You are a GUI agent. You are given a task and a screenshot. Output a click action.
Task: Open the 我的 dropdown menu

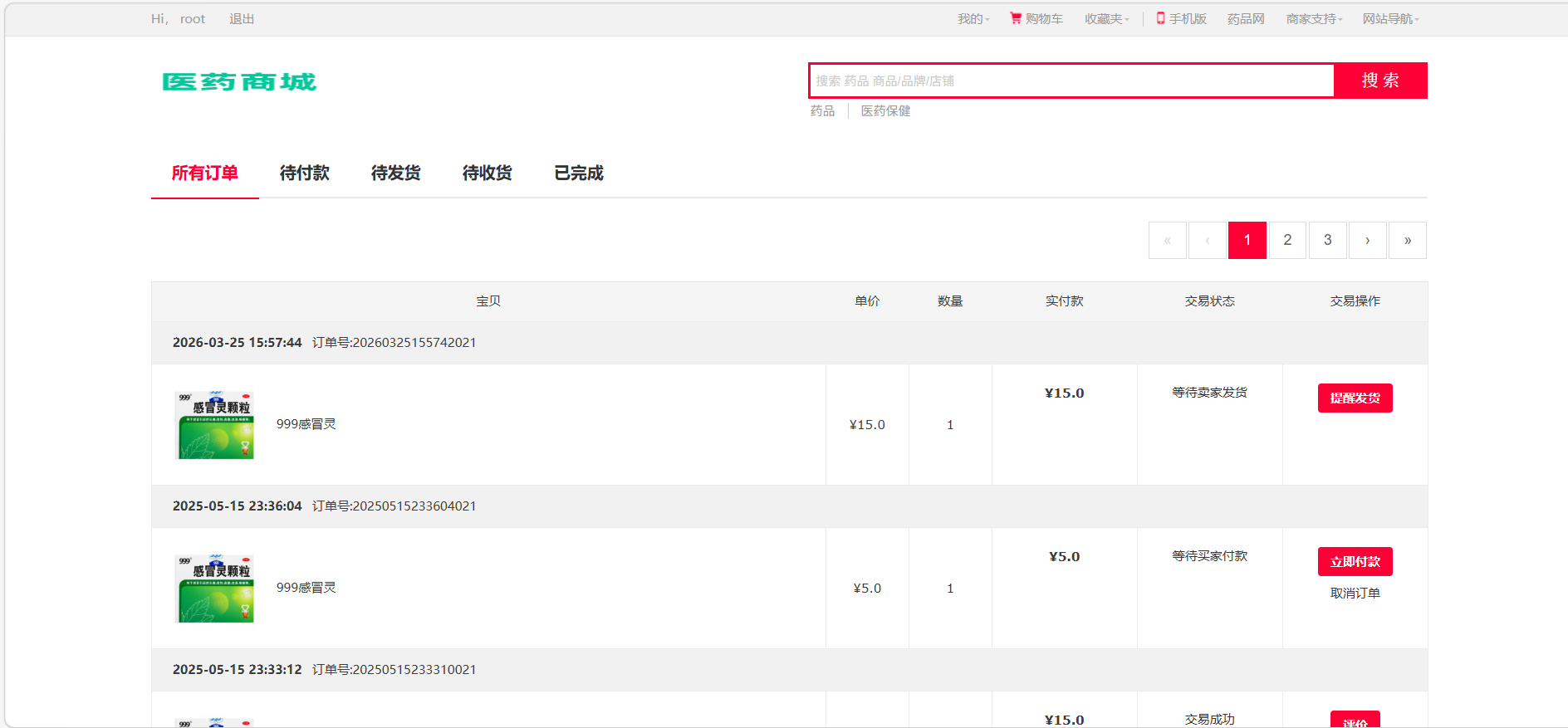(x=973, y=19)
